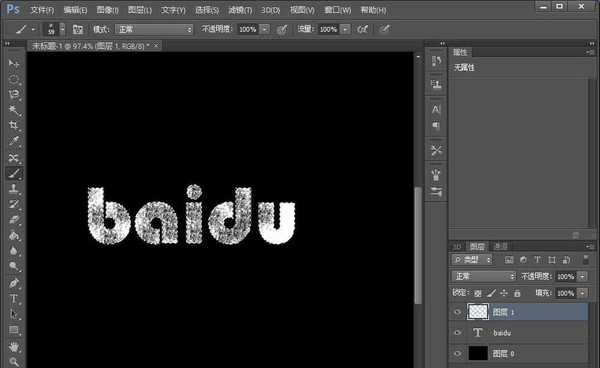Image resolution: width=600 pixels, height=368 pixels.
Task: Select the Crop tool
Action: point(14,125)
